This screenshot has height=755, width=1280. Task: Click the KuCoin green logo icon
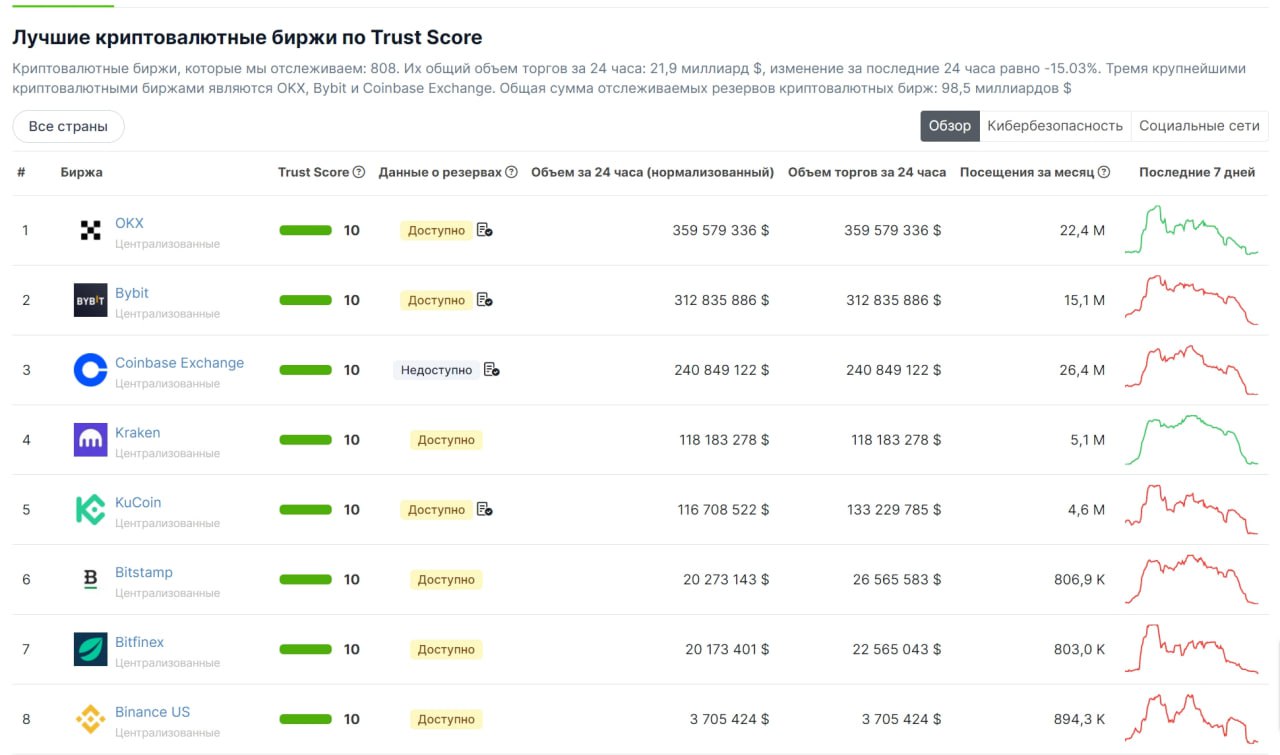point(90,510)
